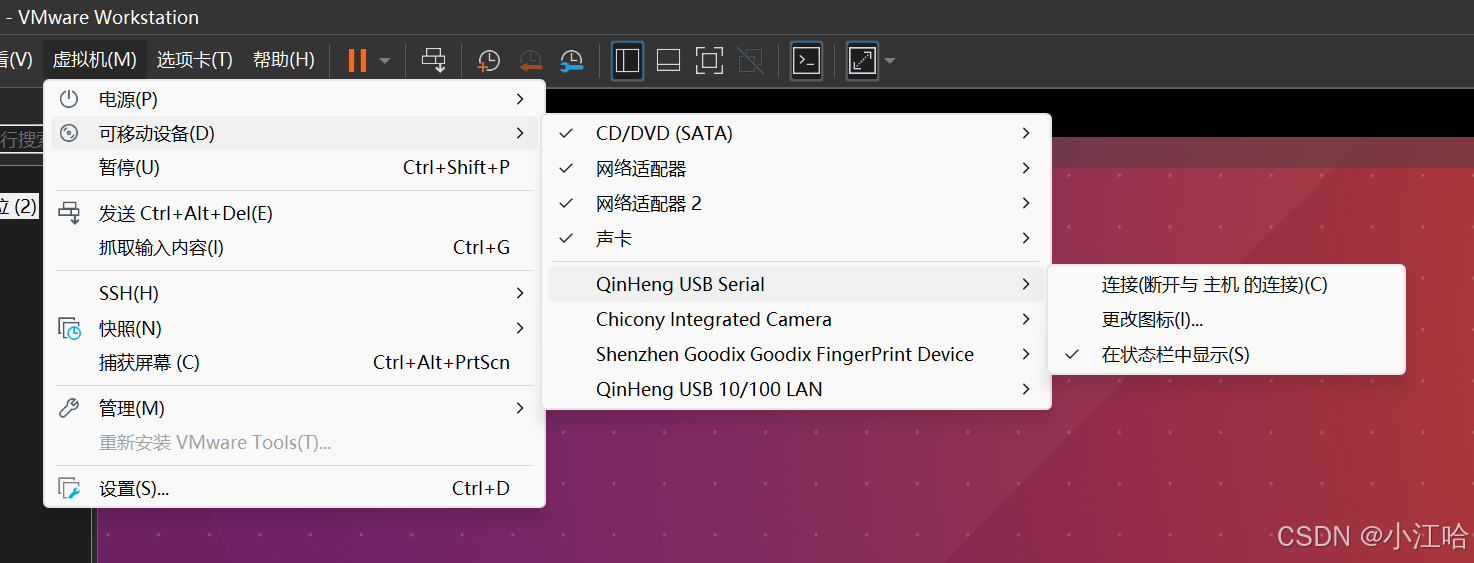This screenshot has height=563, width=1474.
Task: Click the checkmark beside 网络适配器
Action: click(566, 168)
